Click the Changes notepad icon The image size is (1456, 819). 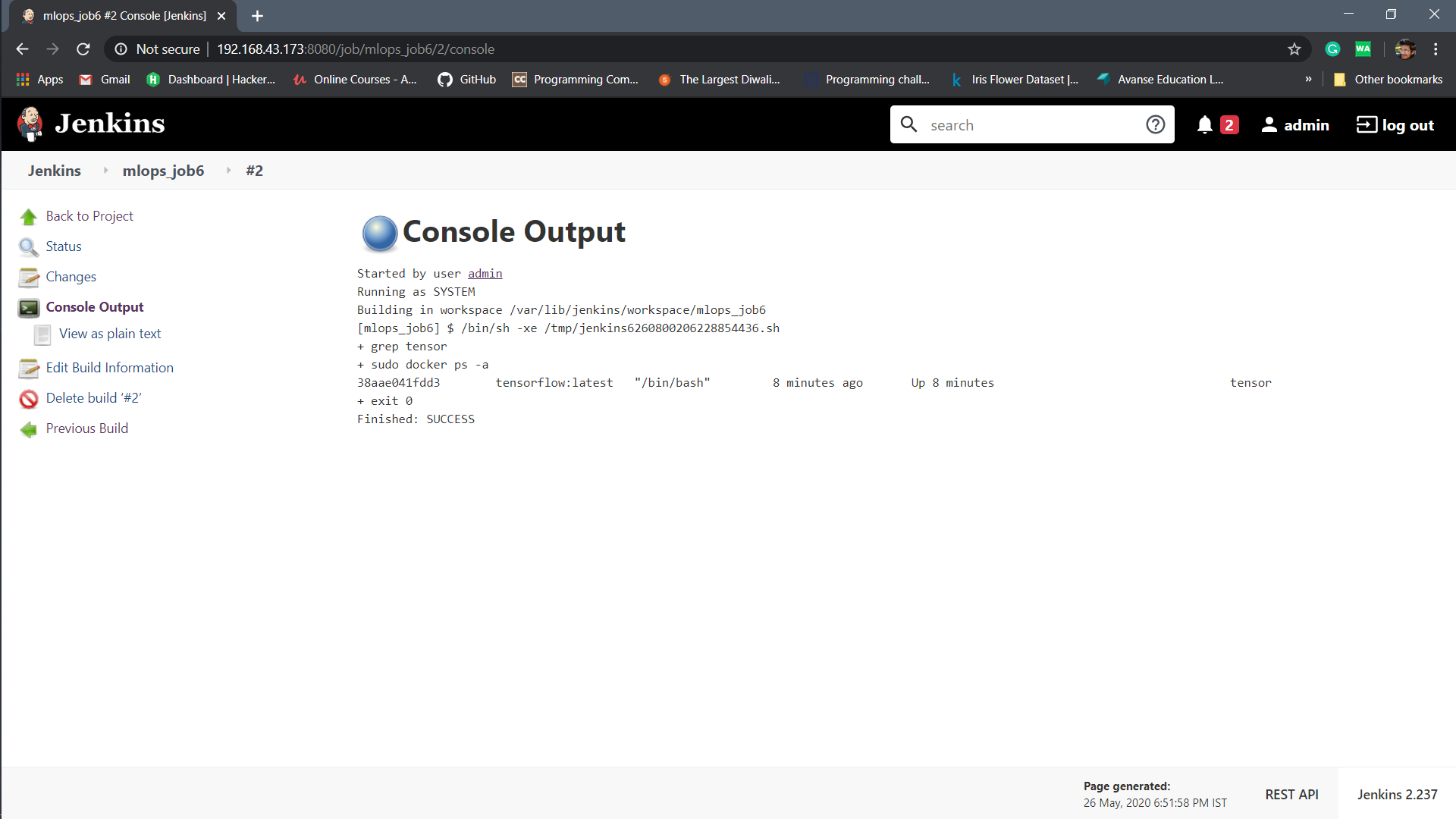[29, 278]
